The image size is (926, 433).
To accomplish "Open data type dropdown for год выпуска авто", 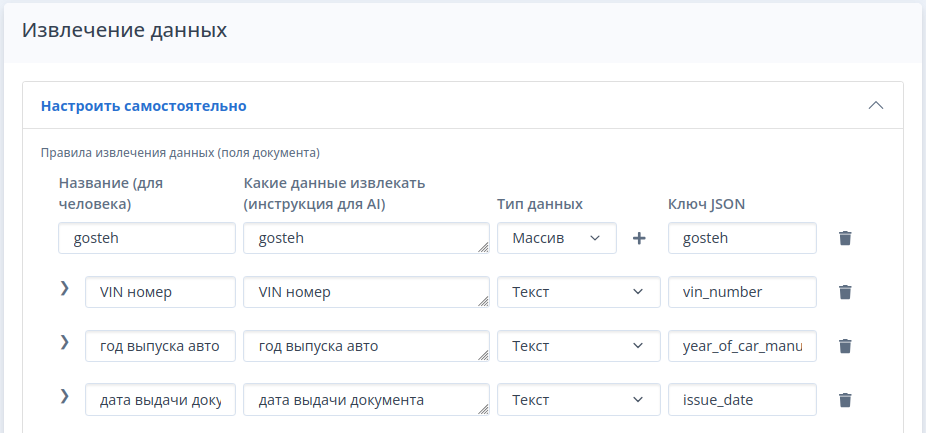I will pyautogui.click(x=578, y=346).
